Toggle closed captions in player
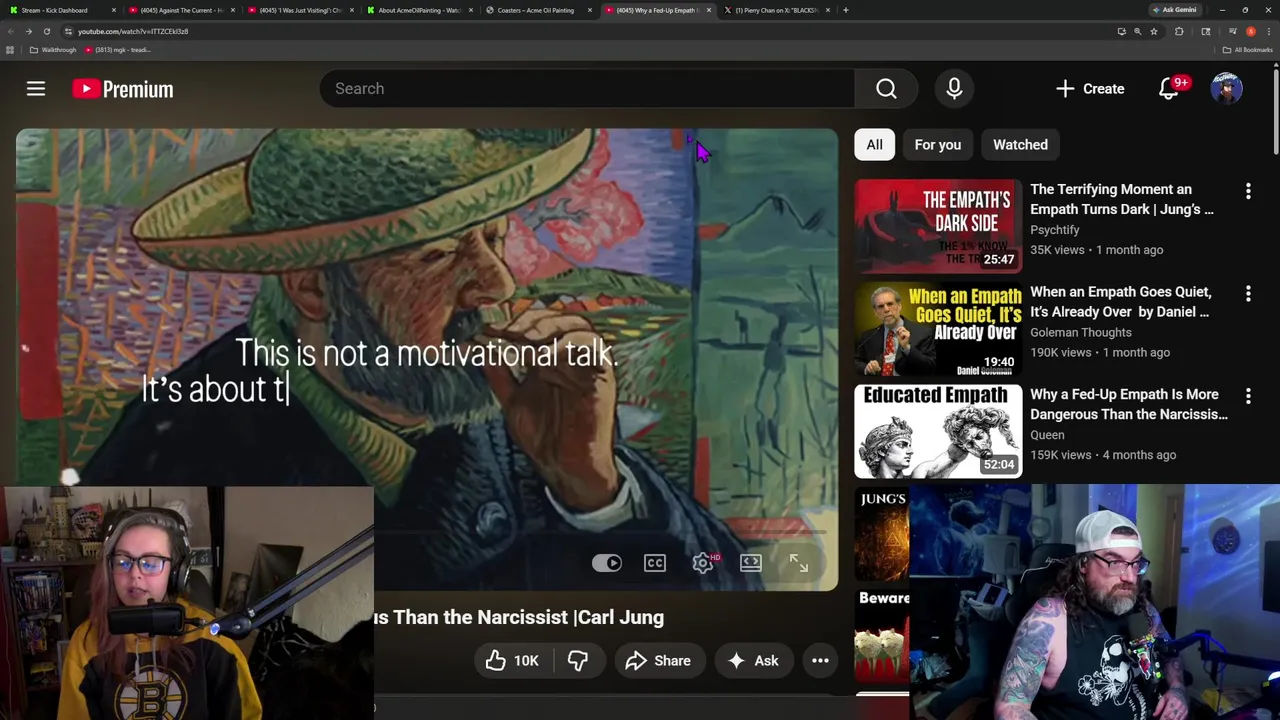1280x720 pixels. [x=655, y=563]
